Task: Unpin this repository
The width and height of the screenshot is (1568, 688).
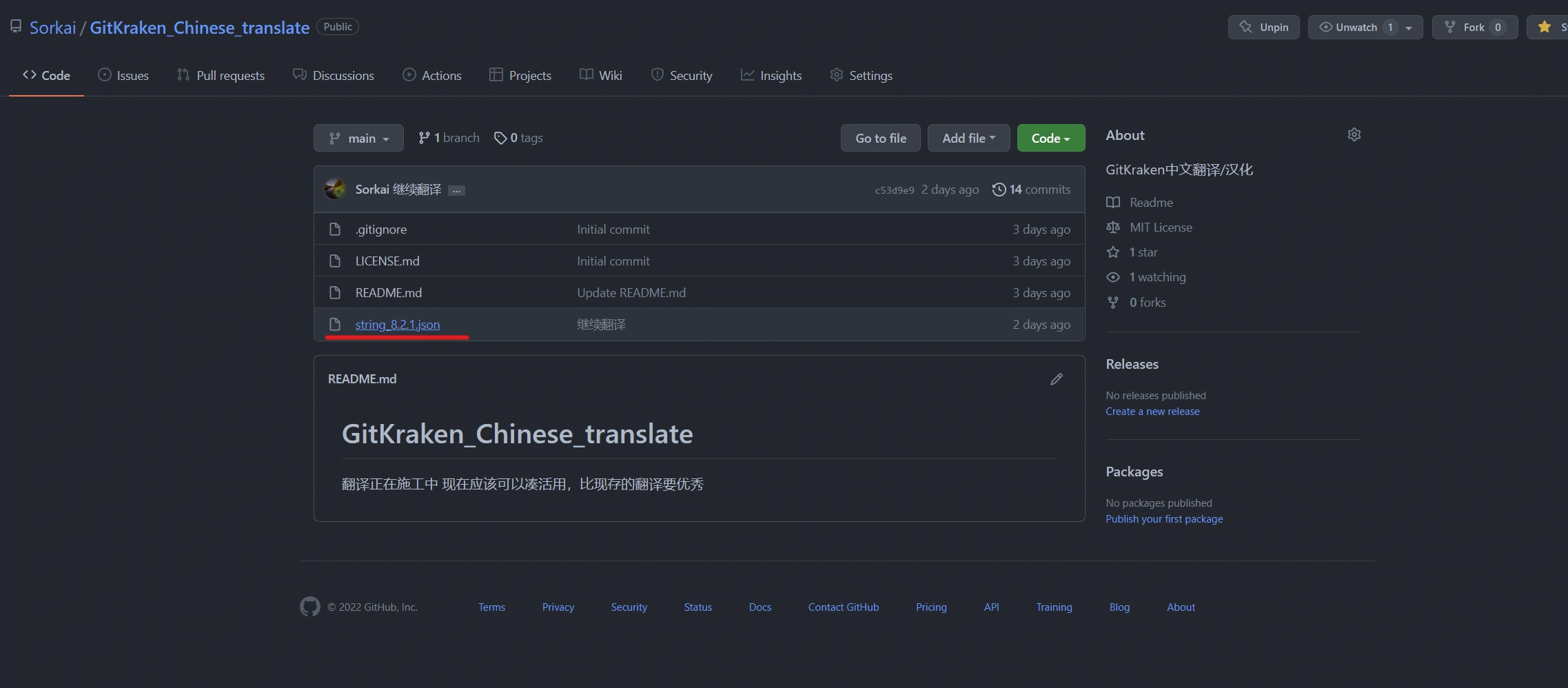Action: [1263, 27]
